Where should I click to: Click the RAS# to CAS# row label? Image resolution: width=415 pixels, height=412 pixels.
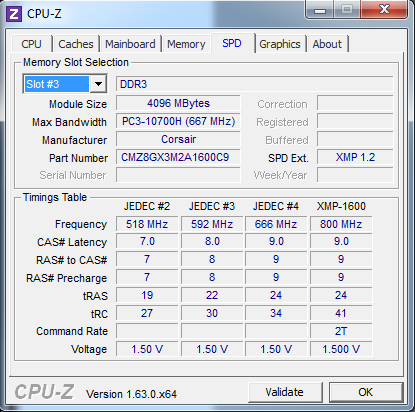[x=72, y=260]
